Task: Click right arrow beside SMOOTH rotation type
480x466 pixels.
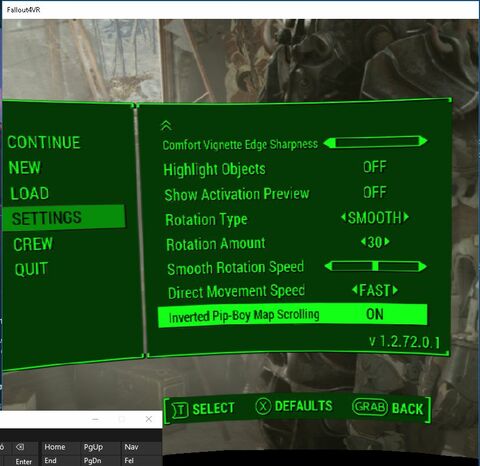Action: click(x=406, y=217)
